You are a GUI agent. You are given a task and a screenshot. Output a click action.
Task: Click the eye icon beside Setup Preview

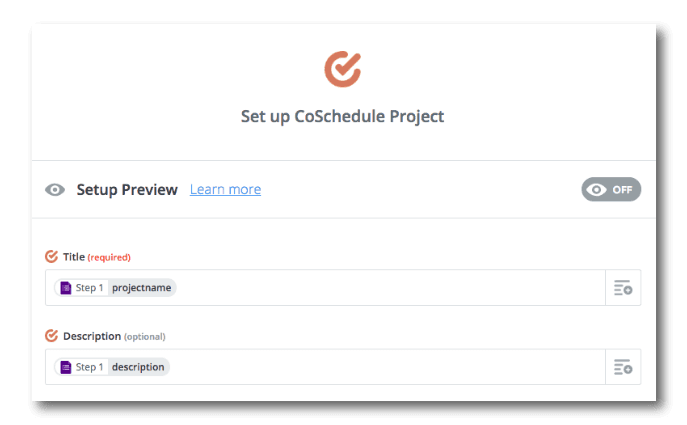point(55,190)
